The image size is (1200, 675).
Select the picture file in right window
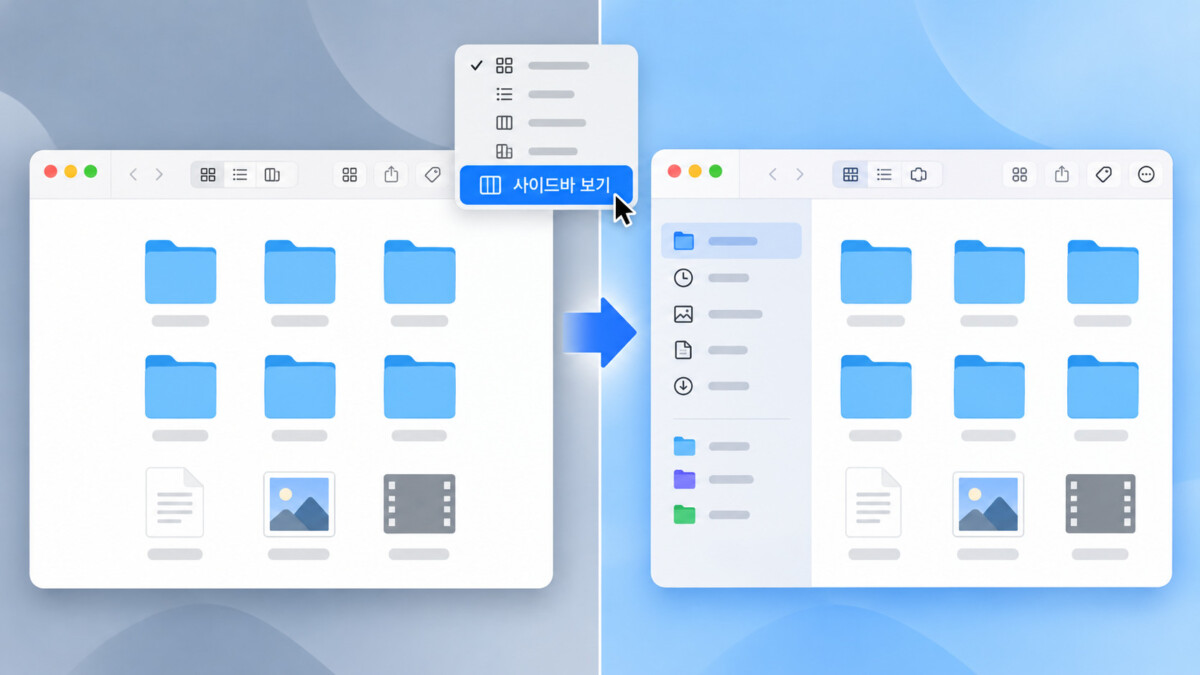[988, 503]
